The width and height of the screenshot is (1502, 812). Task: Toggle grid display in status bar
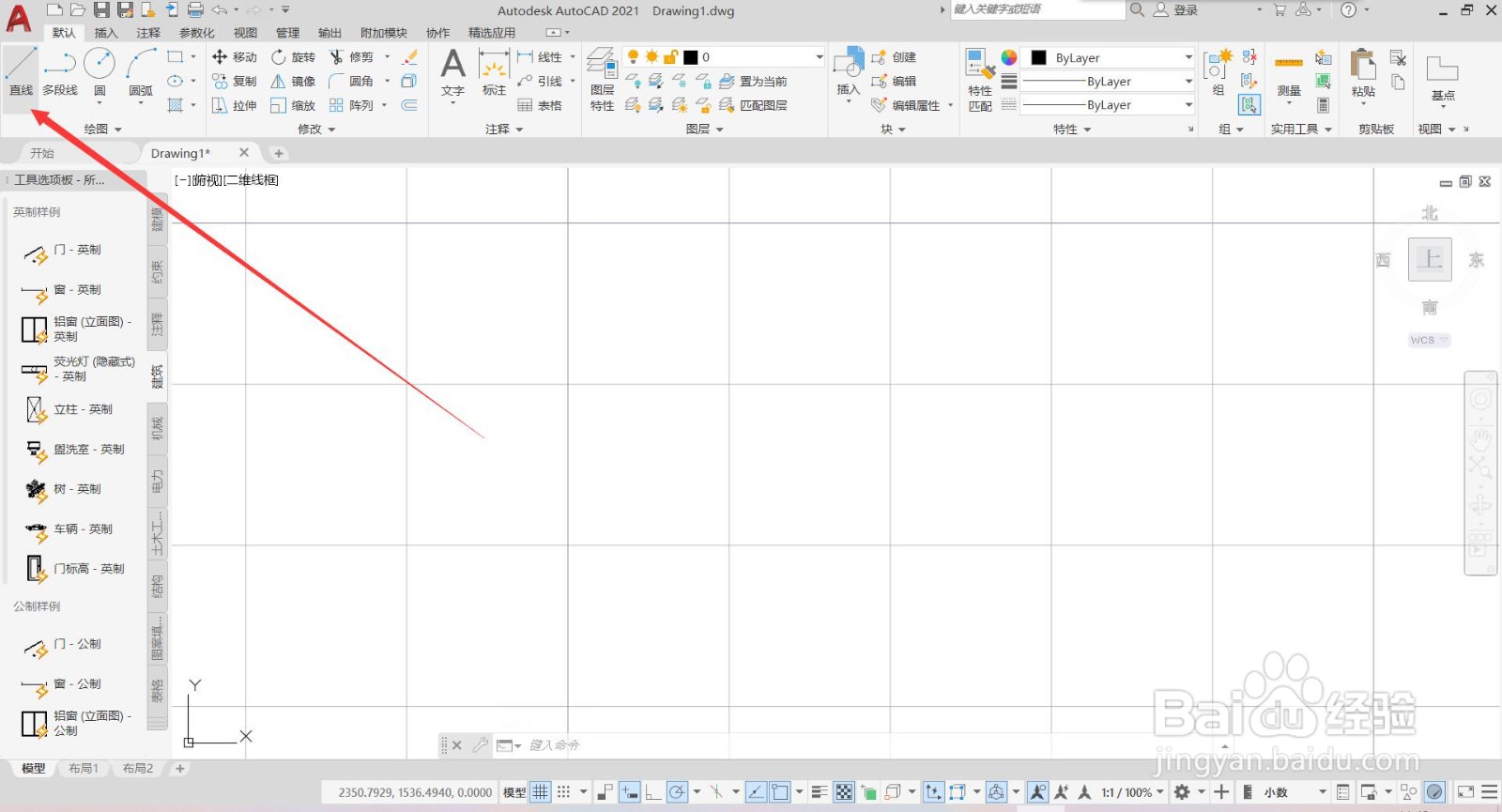click(541, 792)
